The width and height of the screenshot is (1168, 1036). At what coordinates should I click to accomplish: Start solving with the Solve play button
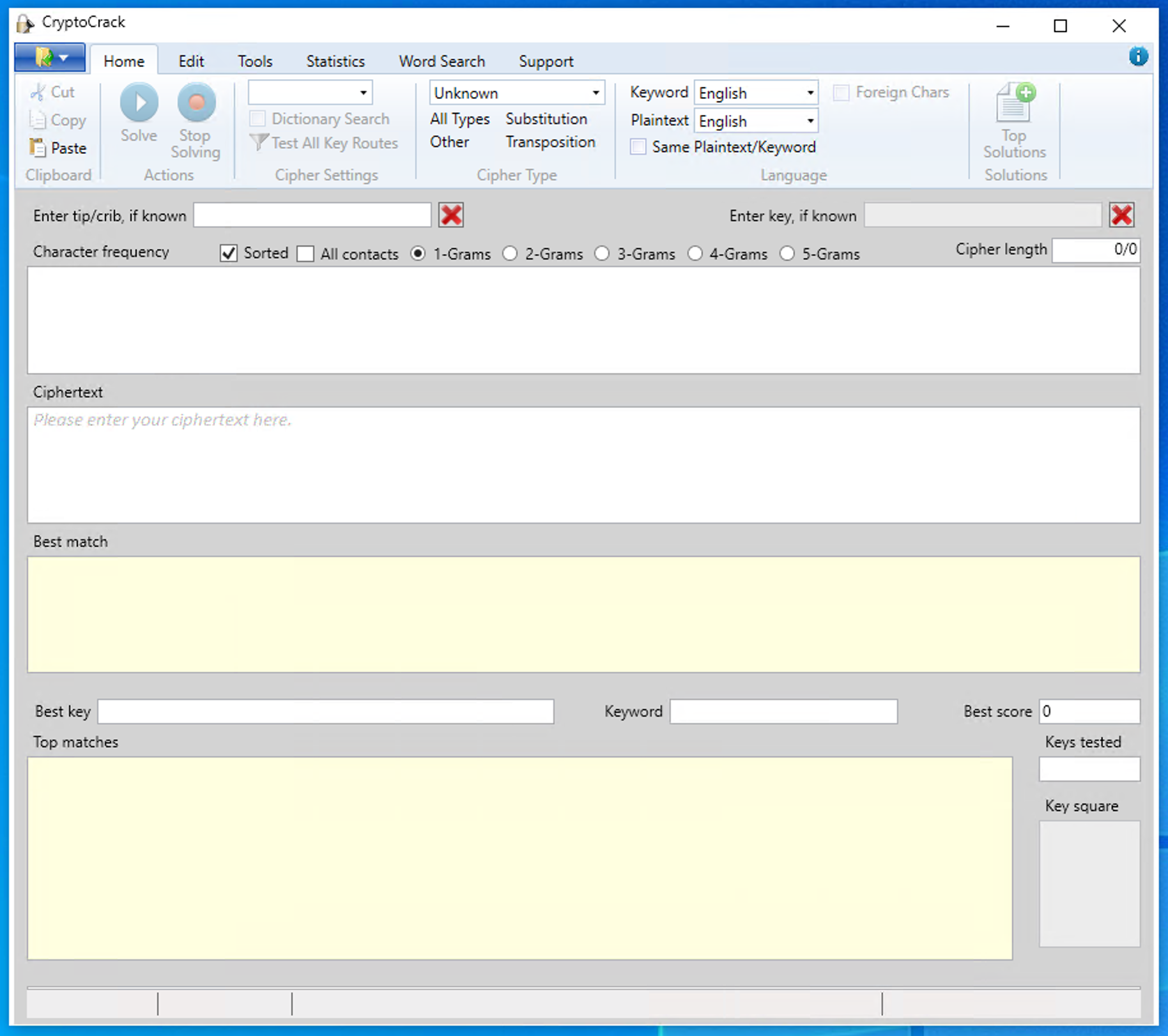[x=139, y=102]
